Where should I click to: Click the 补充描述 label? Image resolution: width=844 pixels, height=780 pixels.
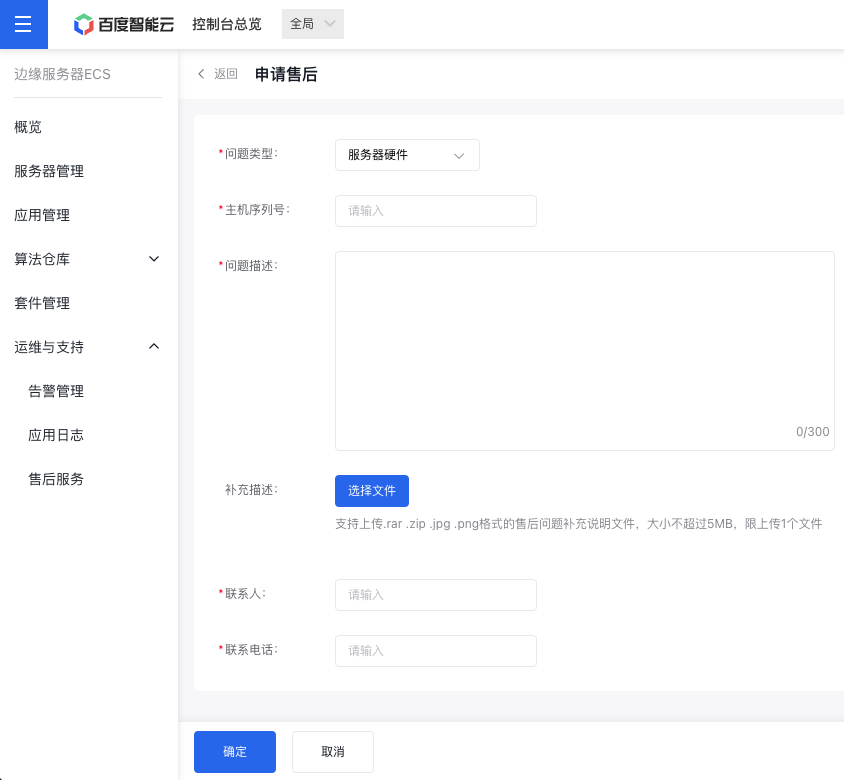[x=251, y=490]
